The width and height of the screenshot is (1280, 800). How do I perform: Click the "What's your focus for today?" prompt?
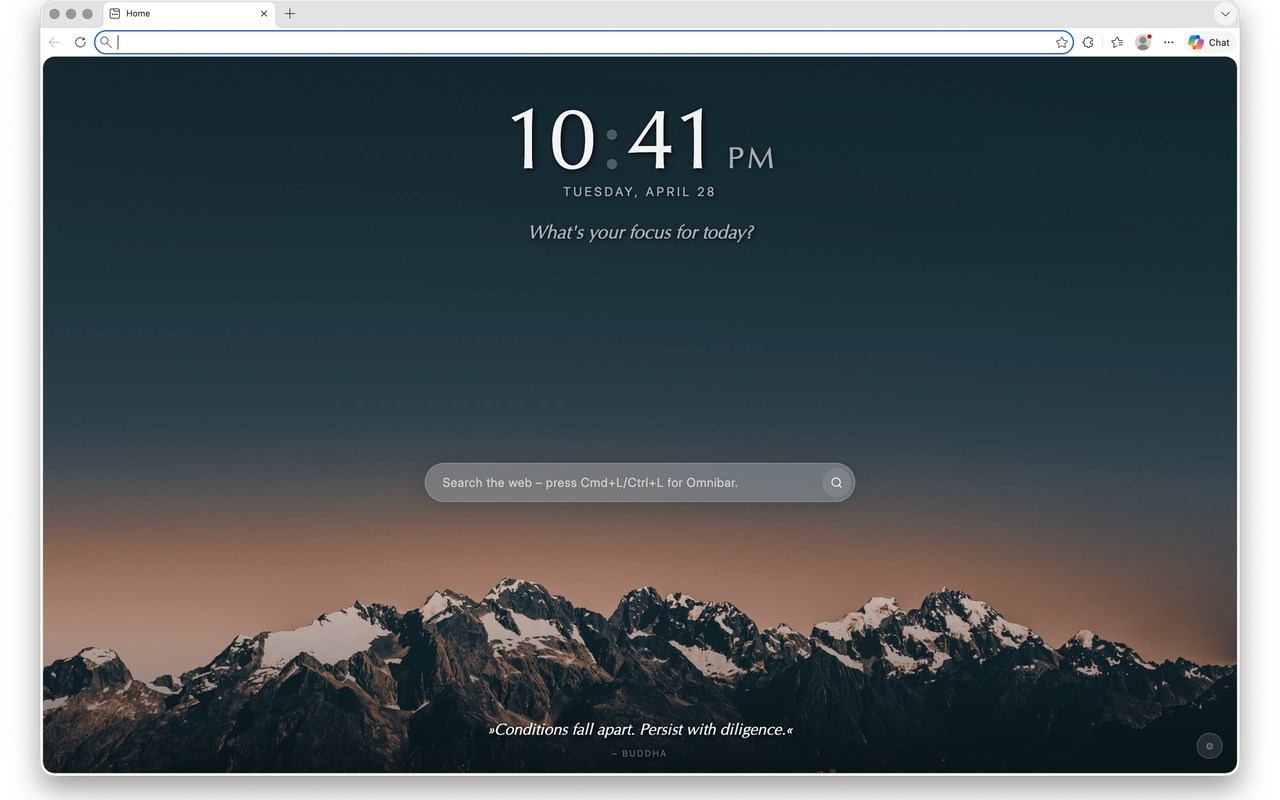click(x=640, y=232)
